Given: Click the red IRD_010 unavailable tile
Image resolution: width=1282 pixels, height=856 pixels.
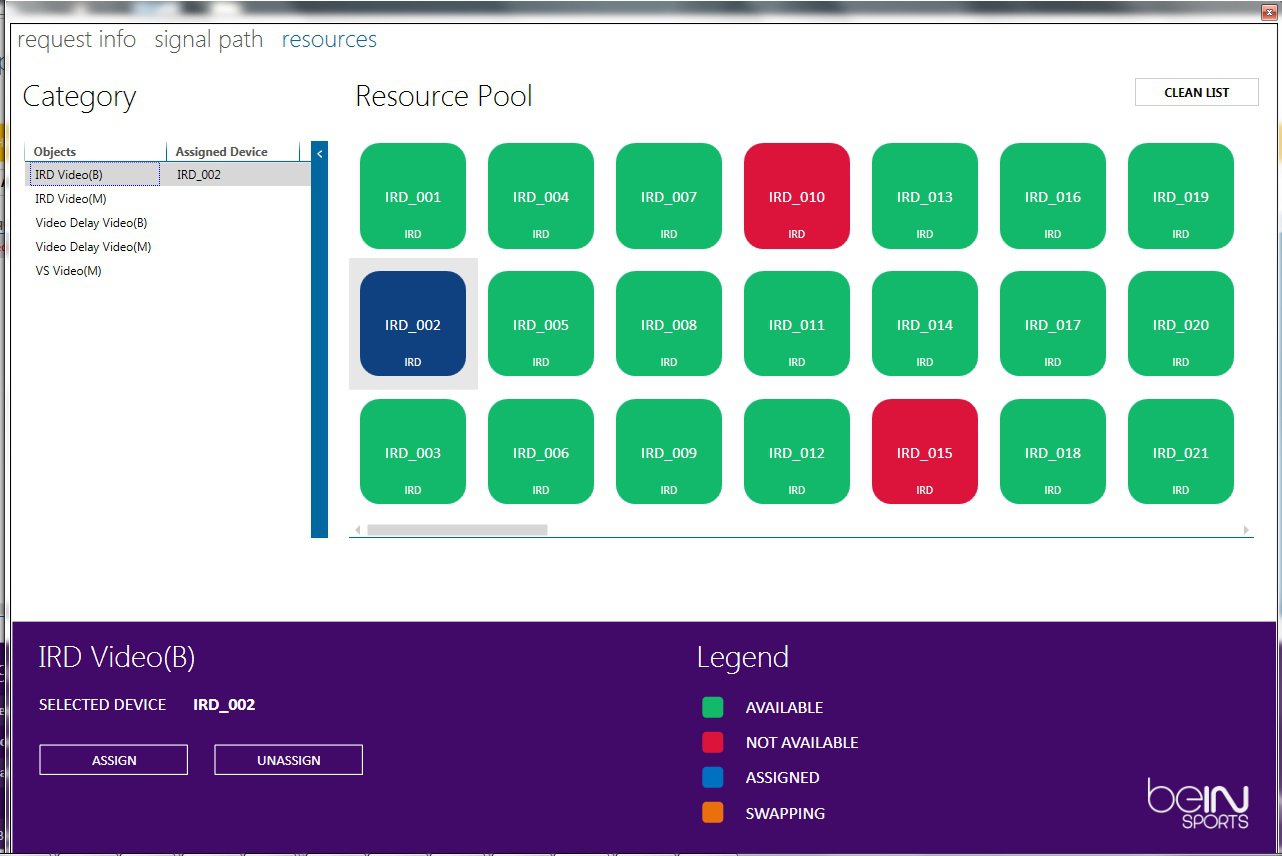Looking at the screenshot, I should (797, 196).
